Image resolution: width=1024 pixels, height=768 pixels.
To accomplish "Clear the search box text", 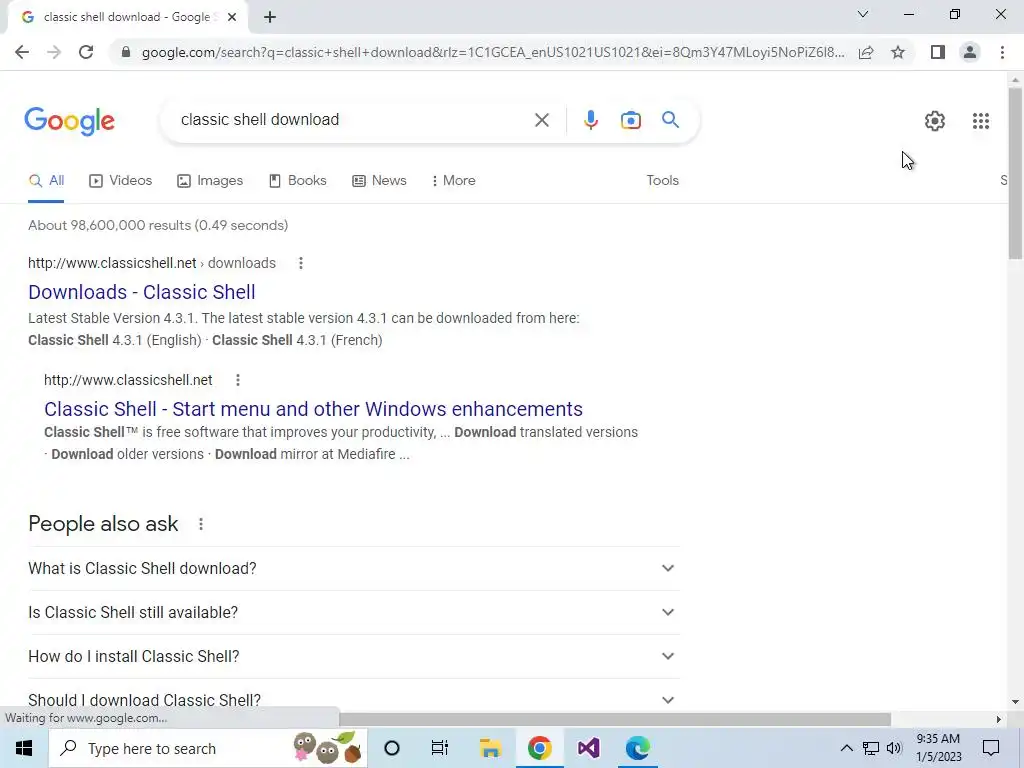I will 541,120.
